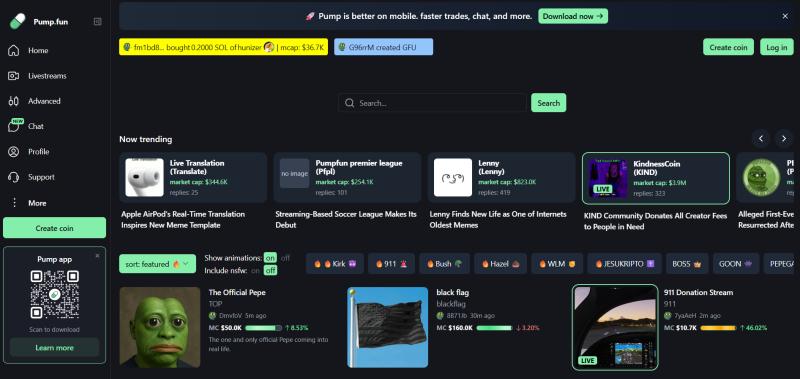
Task: Open the sort: featured dropdown
Action: (158, 264)
